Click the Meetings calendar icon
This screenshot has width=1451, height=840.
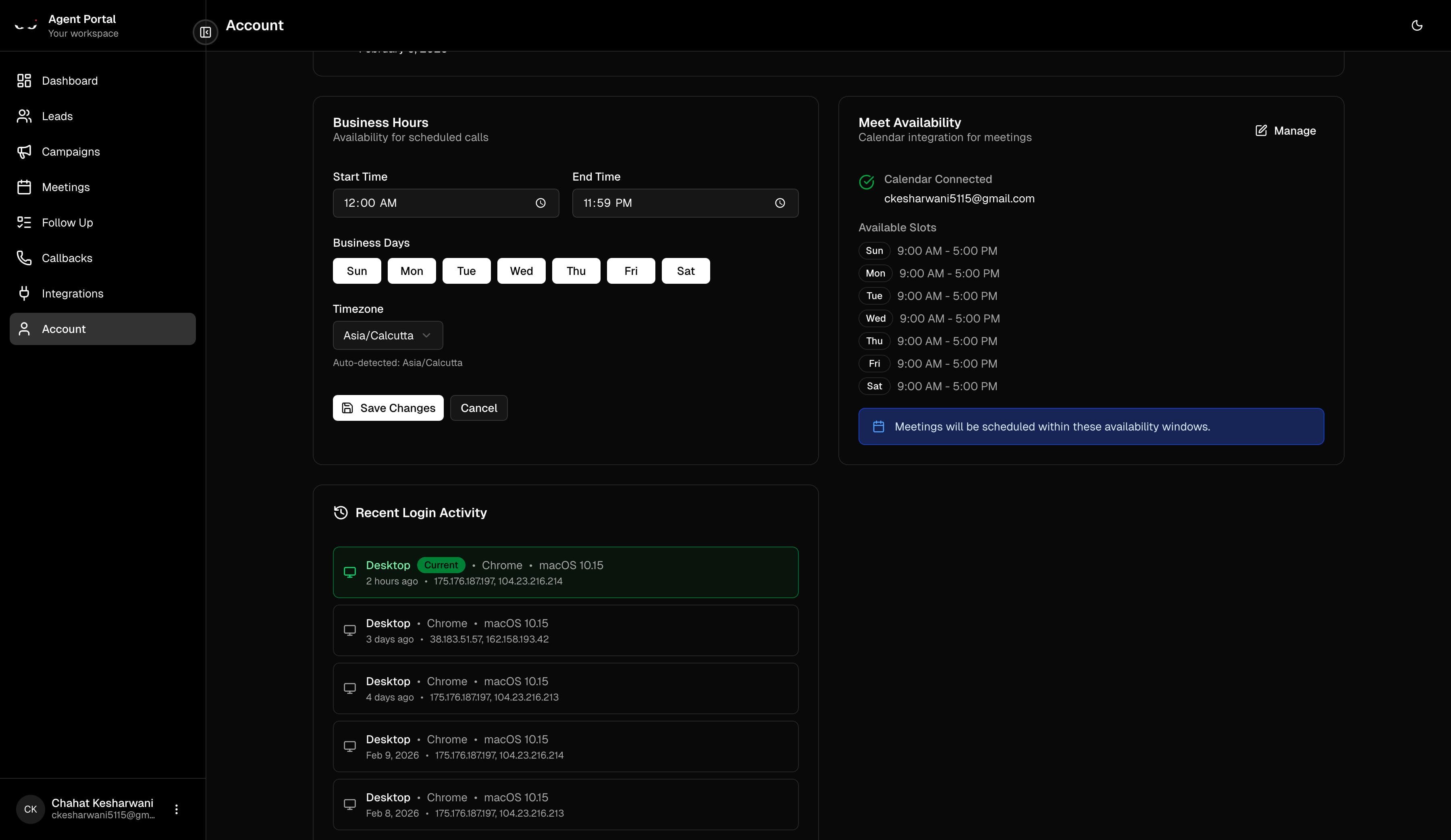[24, 187]
